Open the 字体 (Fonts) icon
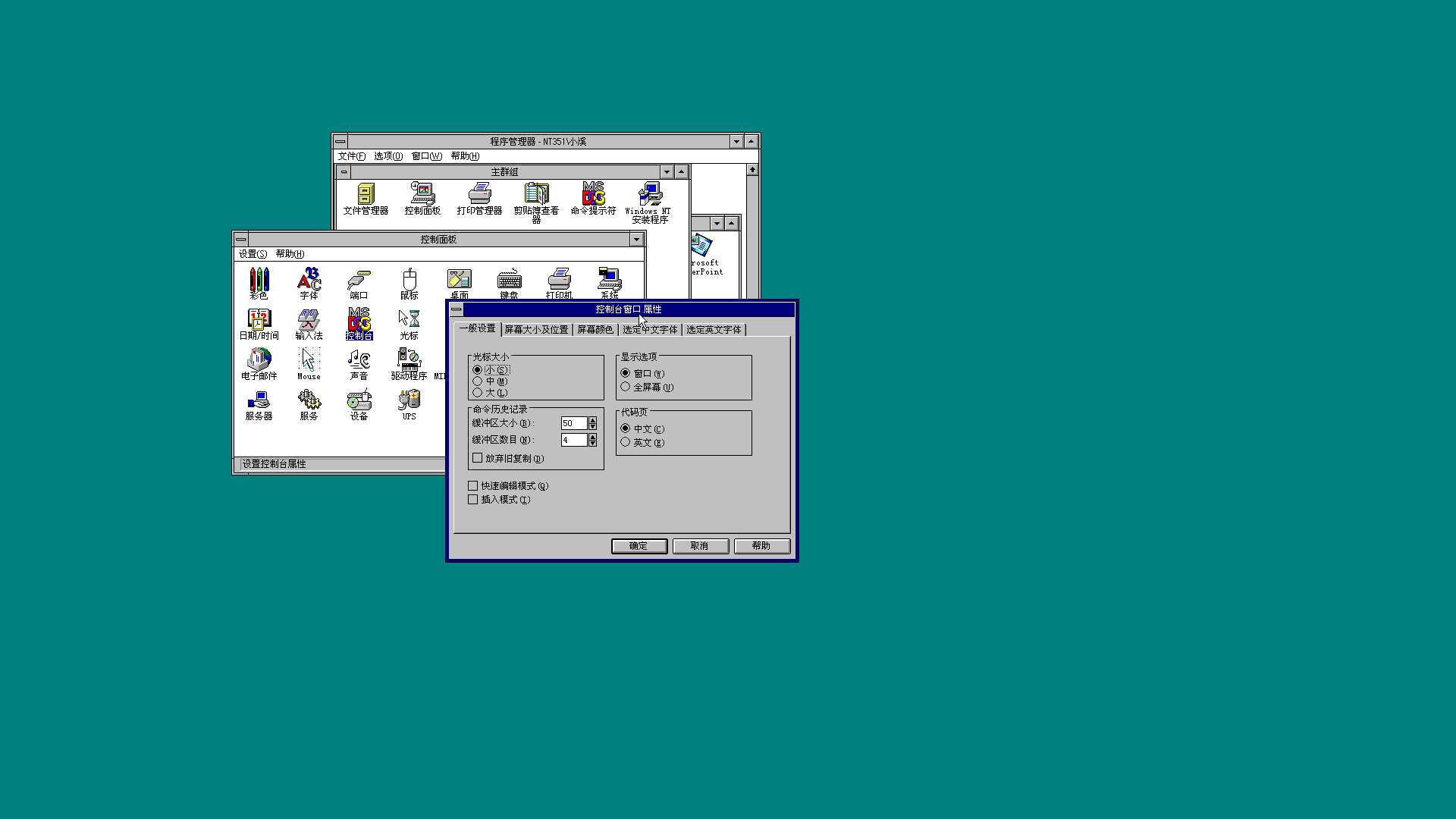The image size is (1456, 819). [x=309, y=279]
